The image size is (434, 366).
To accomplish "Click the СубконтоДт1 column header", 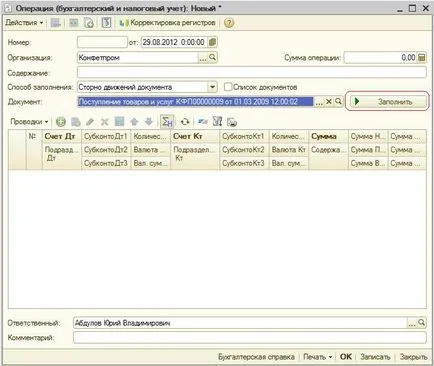I will tap(106, 136).
